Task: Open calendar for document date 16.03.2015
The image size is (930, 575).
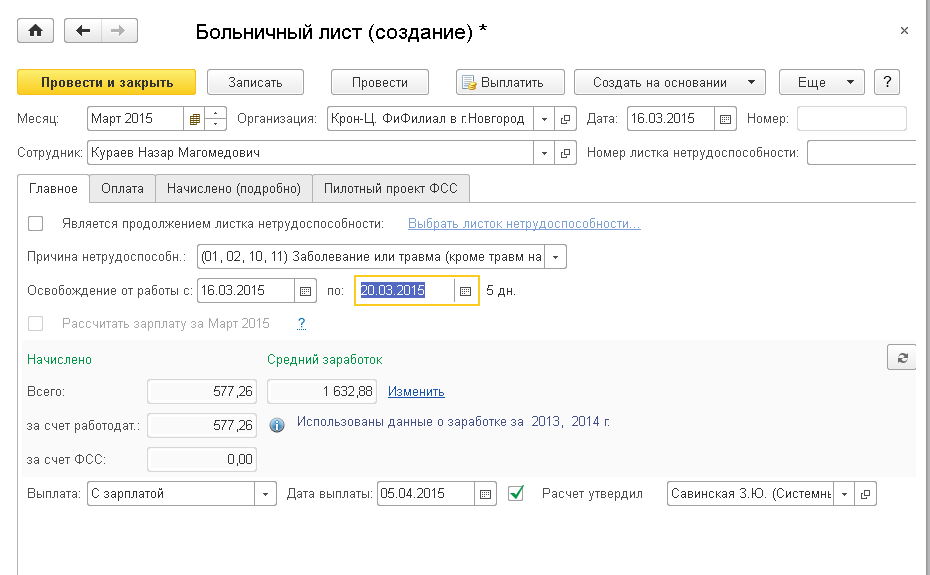Action: click(727, 119)
